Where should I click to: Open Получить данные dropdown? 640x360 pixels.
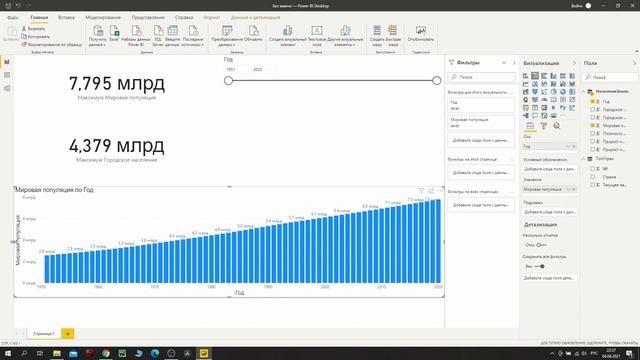click(x=98, y=36)
